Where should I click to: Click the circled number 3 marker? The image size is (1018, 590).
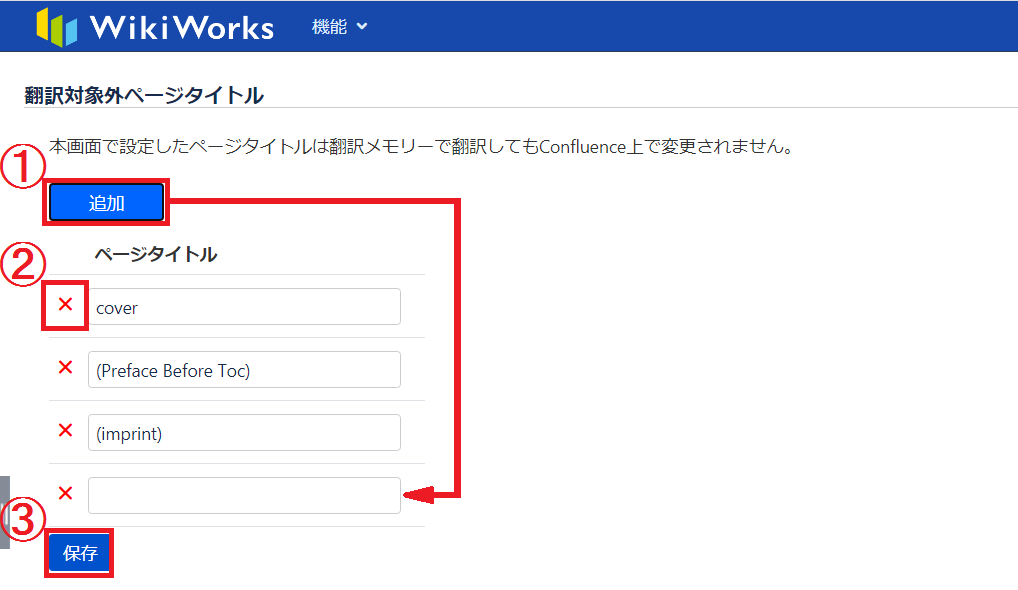22,520
